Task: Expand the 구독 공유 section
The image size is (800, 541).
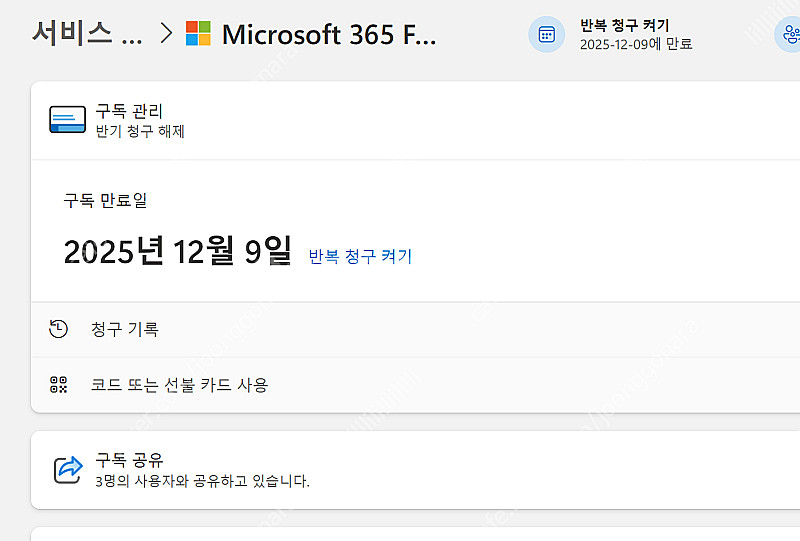Action: coord(415,470)
